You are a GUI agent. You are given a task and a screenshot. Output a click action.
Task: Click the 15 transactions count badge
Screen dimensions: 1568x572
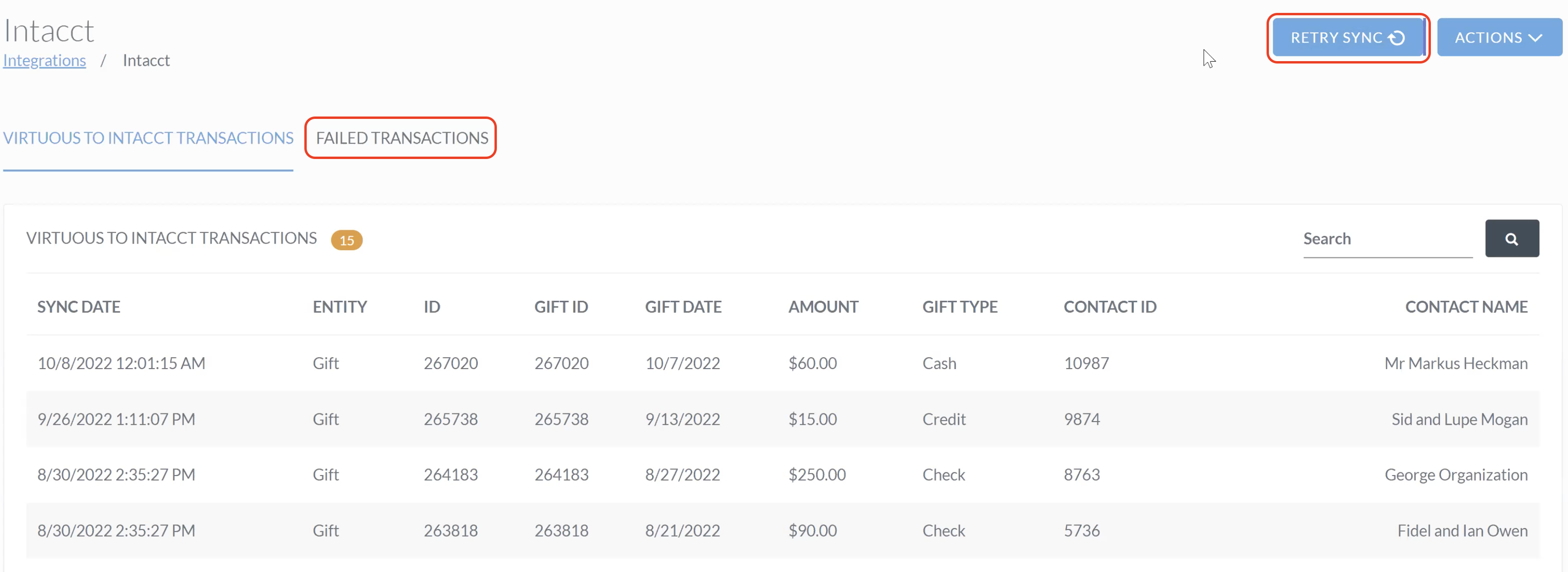point(346,240)
